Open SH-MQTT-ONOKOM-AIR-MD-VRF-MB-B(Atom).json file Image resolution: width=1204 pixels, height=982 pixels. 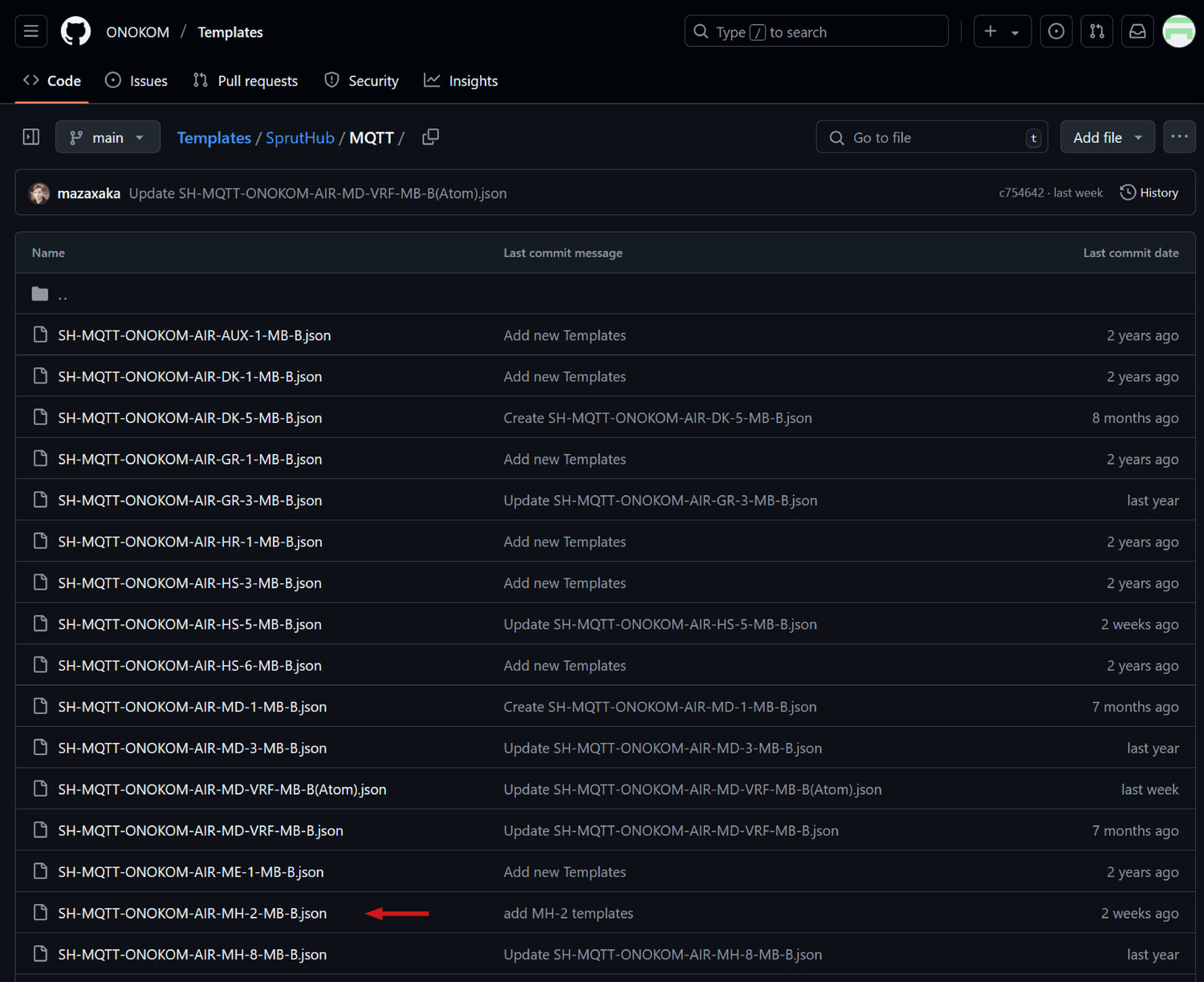tap(222, 789)
